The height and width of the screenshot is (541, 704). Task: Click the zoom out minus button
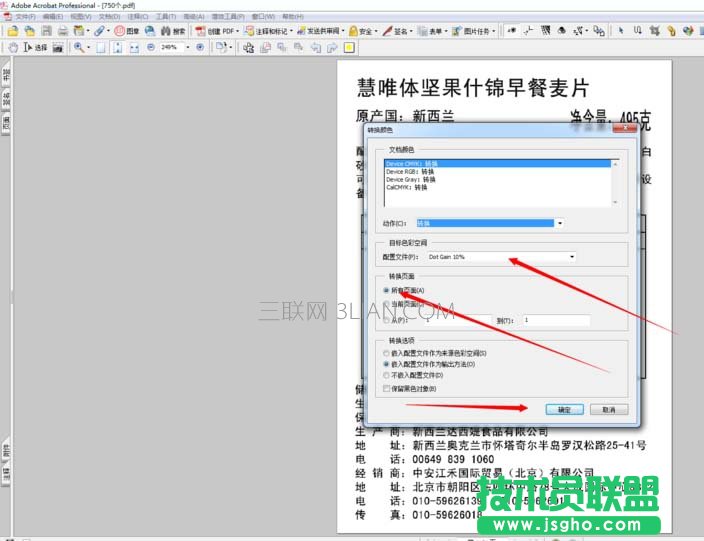[x=151, y=47]
